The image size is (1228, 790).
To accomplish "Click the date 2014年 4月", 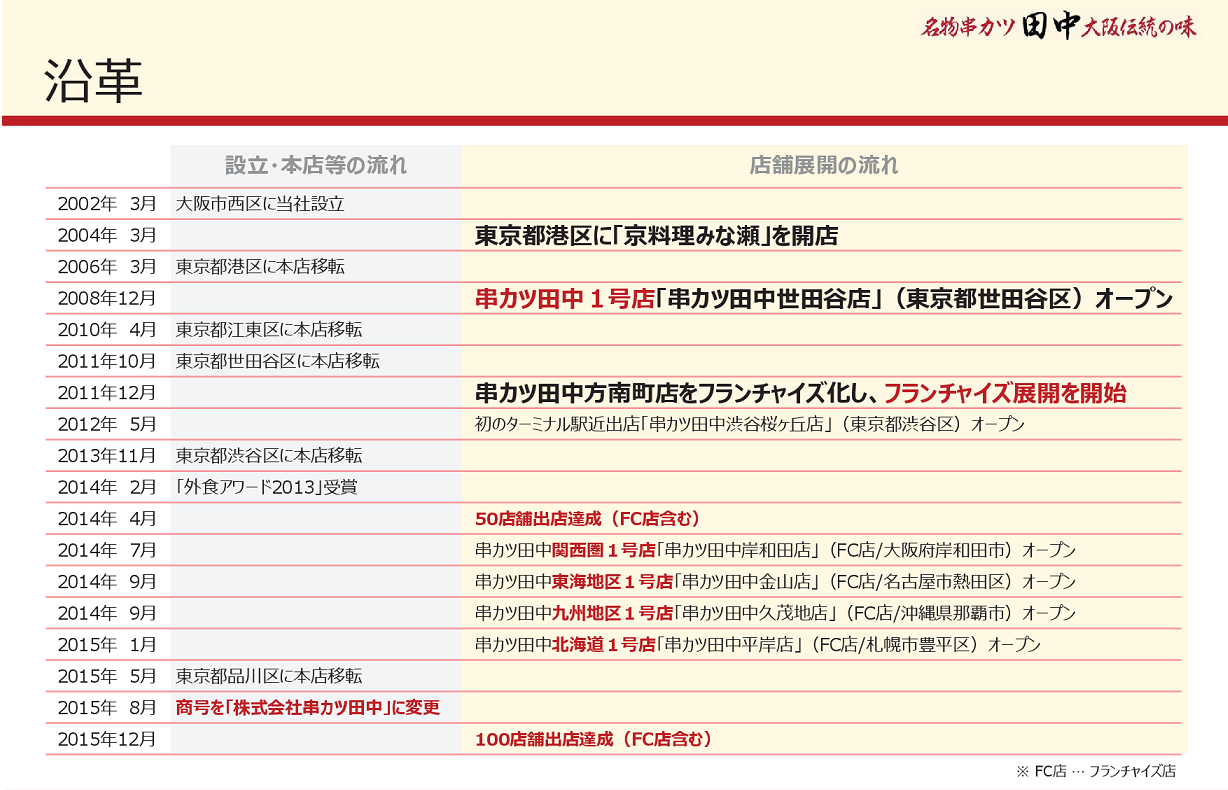I will click(107, 519).
